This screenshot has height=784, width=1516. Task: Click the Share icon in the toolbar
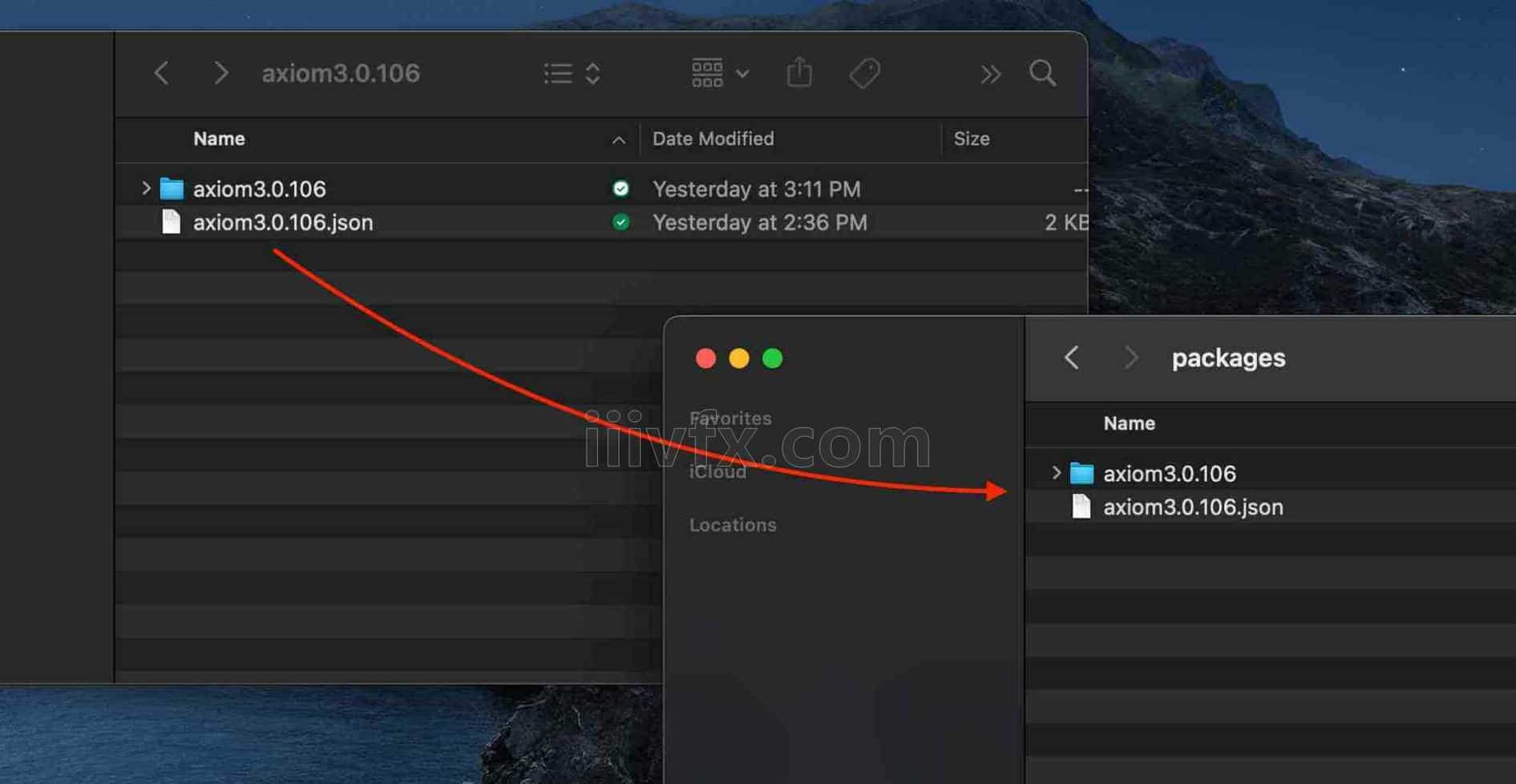799,72
